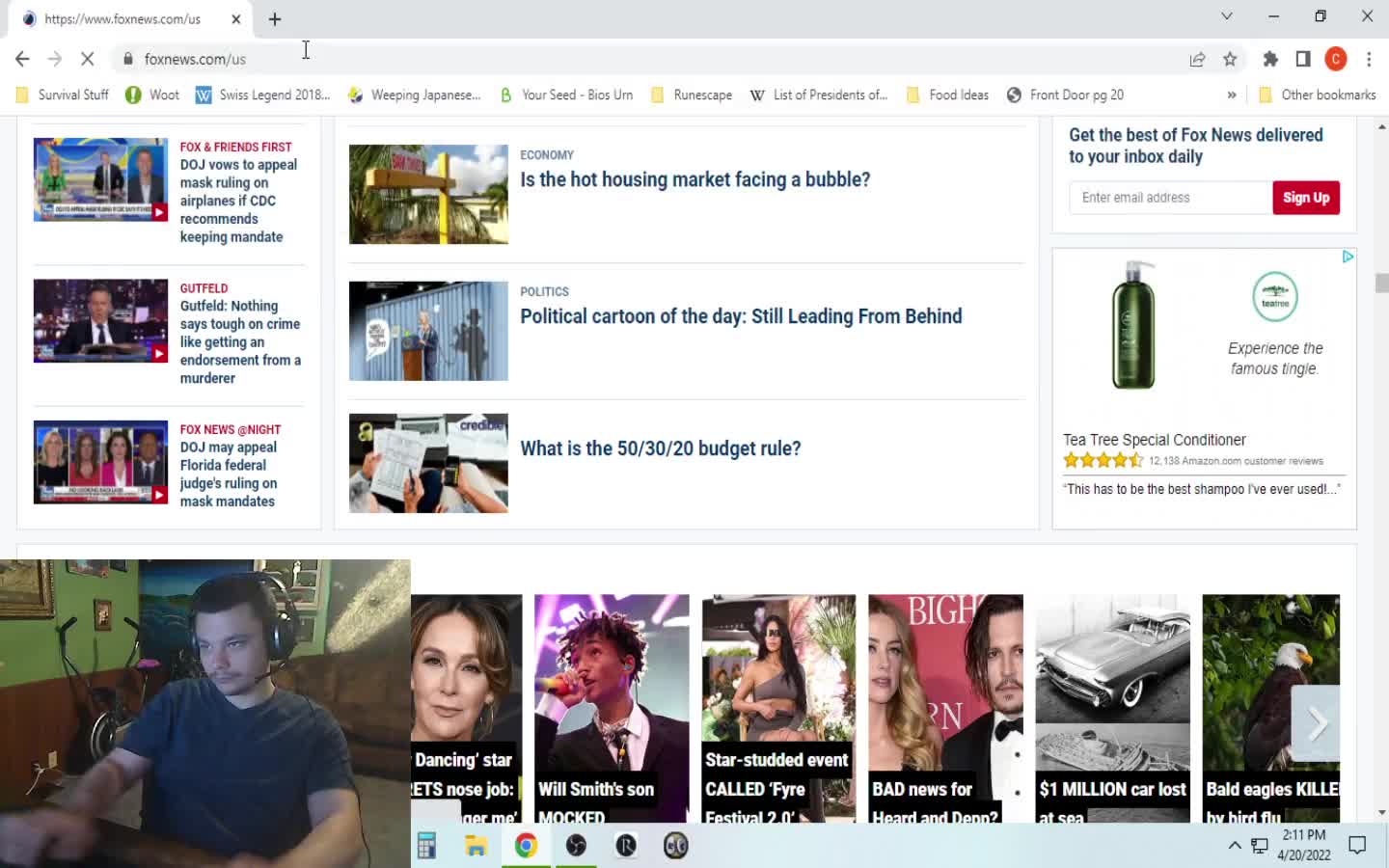Viewport: 1389px width, 868px height.
Task: Open Star-studded event Fyre Festival card
Action: click(x=778, y=708)
